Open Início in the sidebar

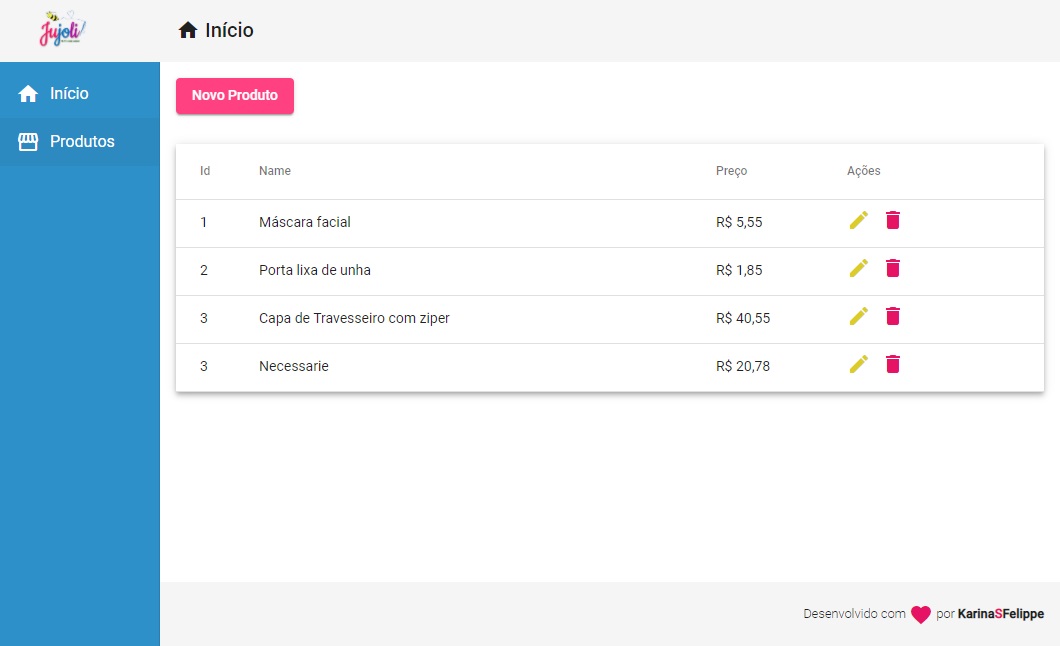[x=80, y=93]
